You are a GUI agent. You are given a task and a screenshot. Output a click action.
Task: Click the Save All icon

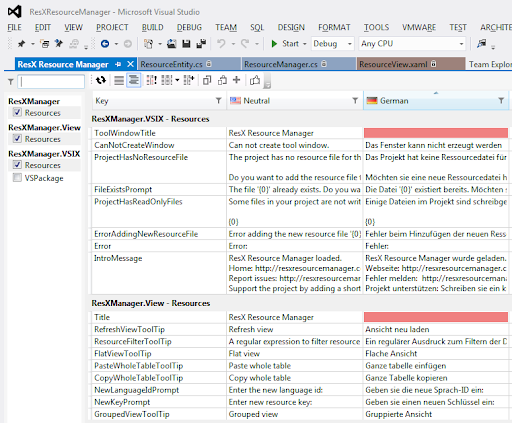click(201, 44)
